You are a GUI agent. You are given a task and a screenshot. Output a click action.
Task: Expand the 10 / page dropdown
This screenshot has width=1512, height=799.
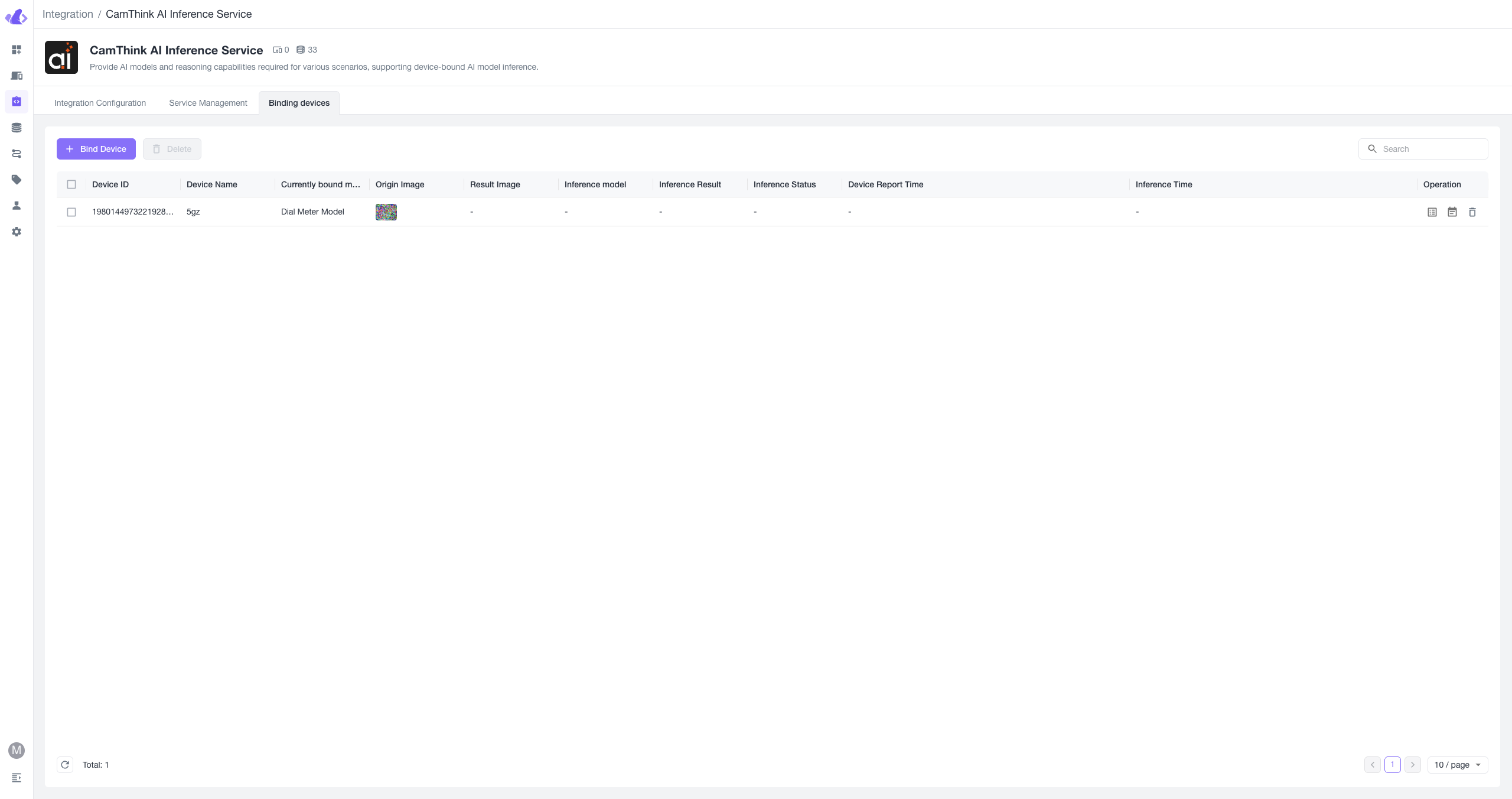(1457, 765)
